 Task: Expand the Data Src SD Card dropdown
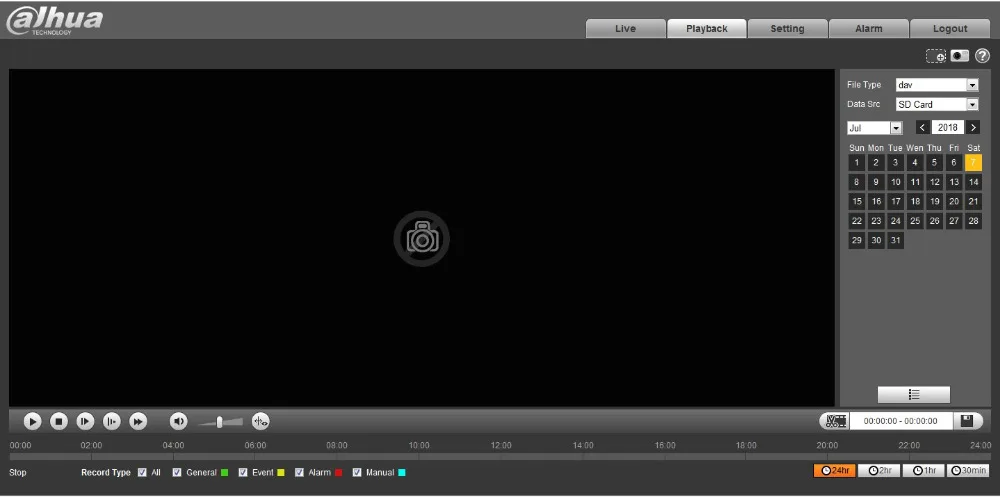coord(937,105)
